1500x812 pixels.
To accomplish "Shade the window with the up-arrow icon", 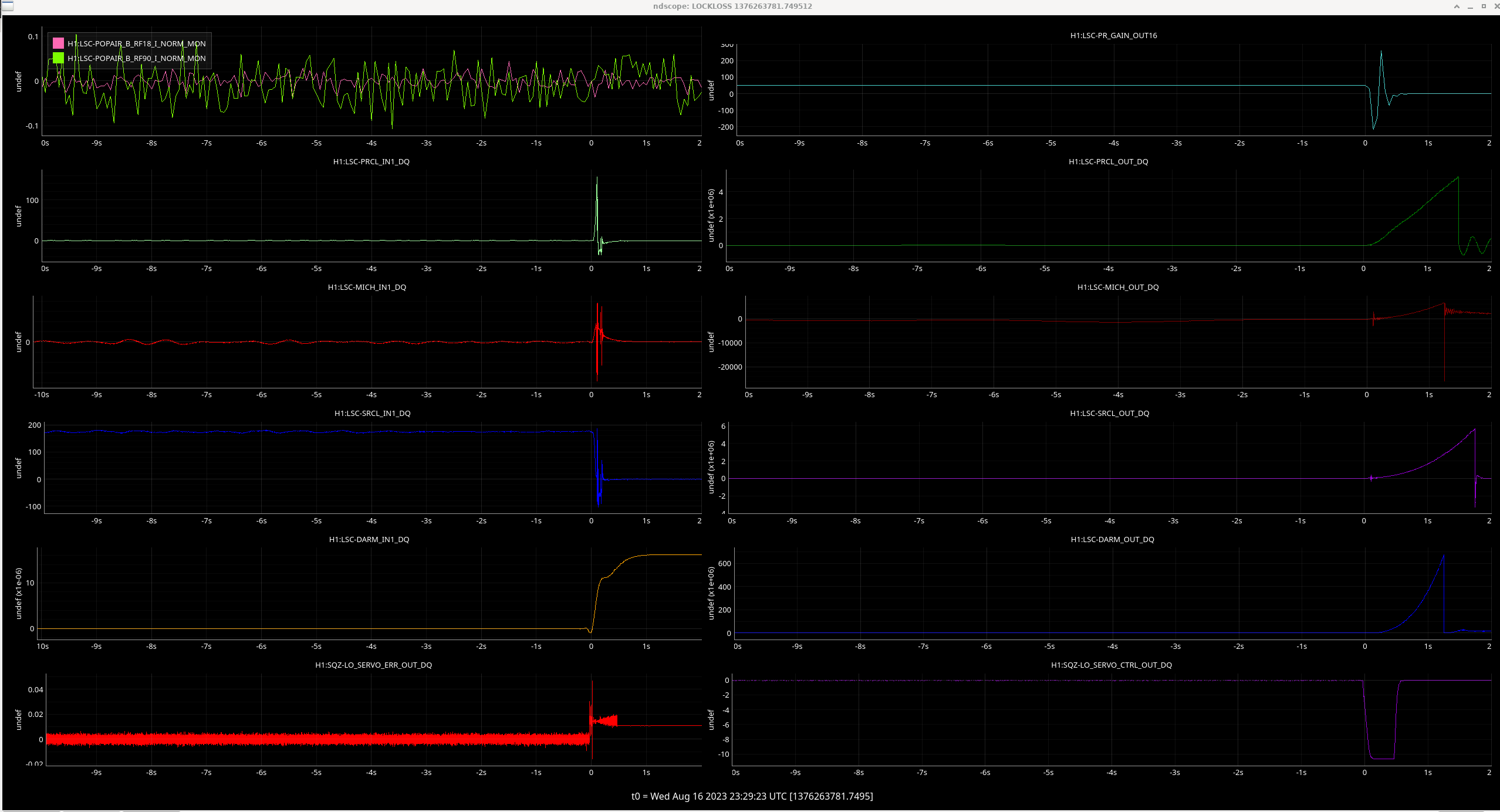I will [x=1457, y=6].
